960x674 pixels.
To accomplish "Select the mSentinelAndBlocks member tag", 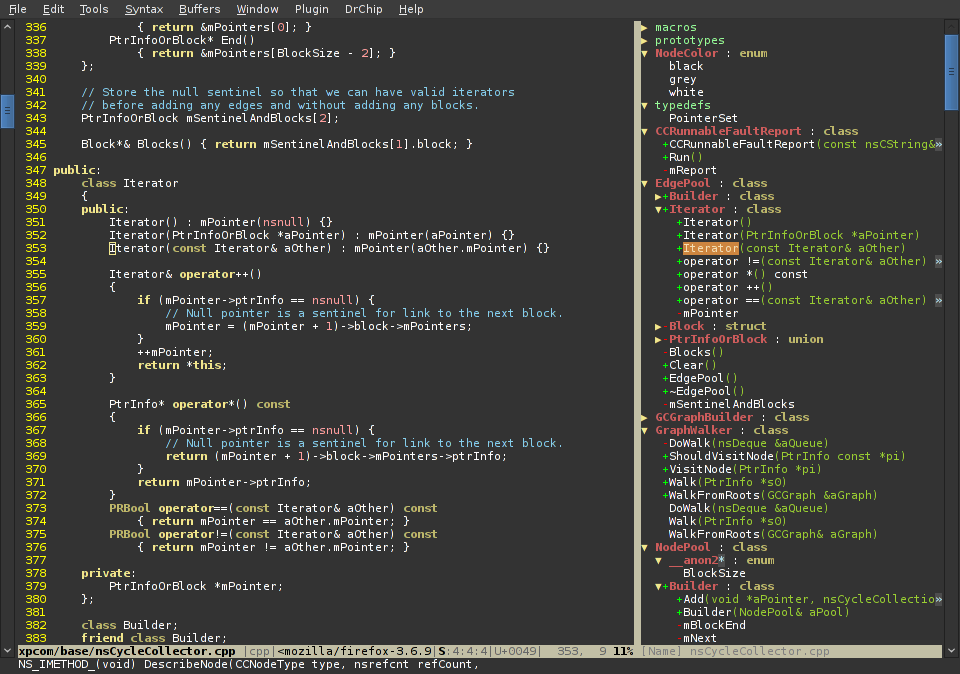I will 731,404.
